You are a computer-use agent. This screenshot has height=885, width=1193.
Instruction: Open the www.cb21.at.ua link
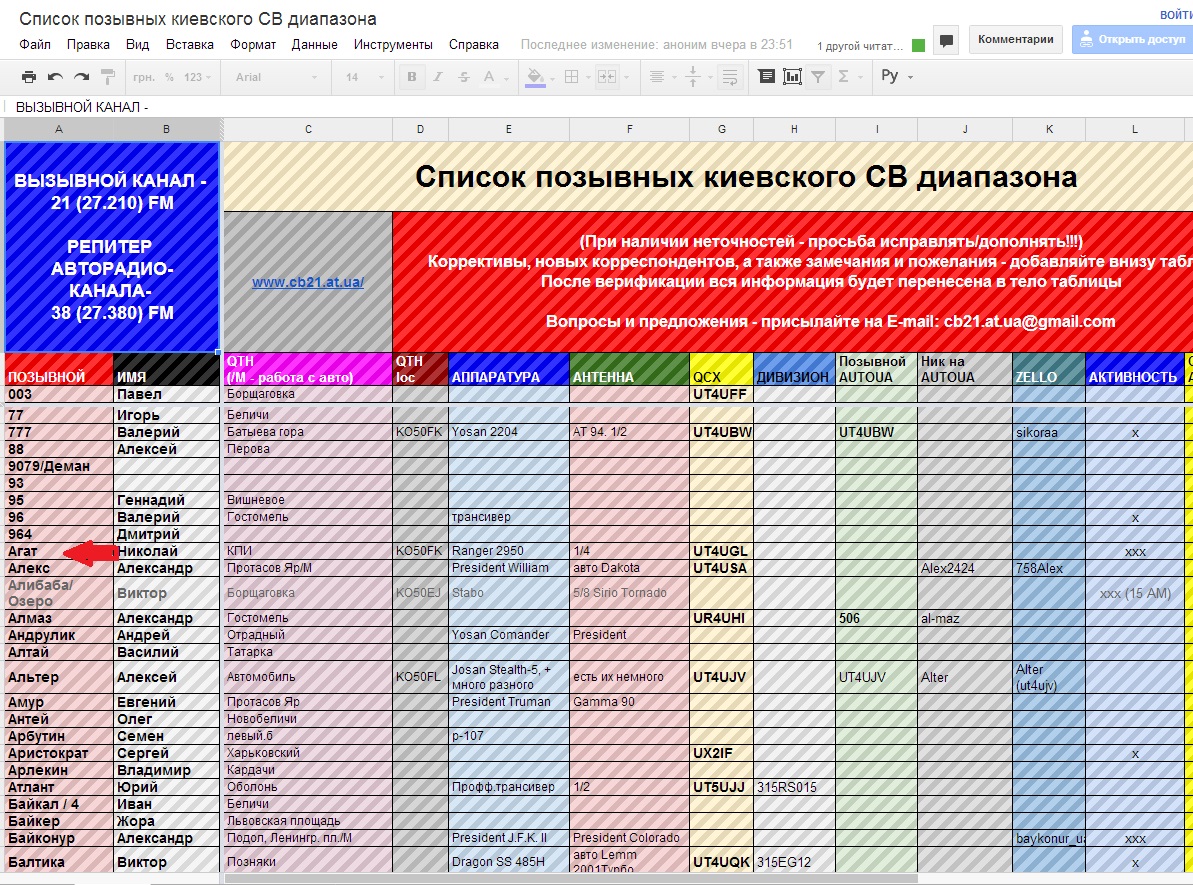(x=308, y=282)
